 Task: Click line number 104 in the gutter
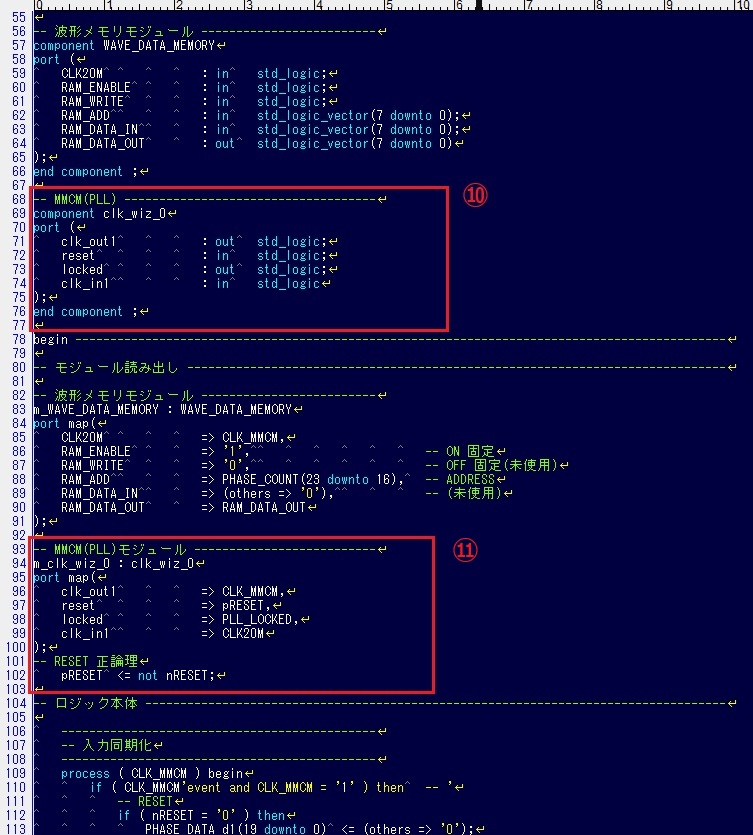tap(16, 703)
